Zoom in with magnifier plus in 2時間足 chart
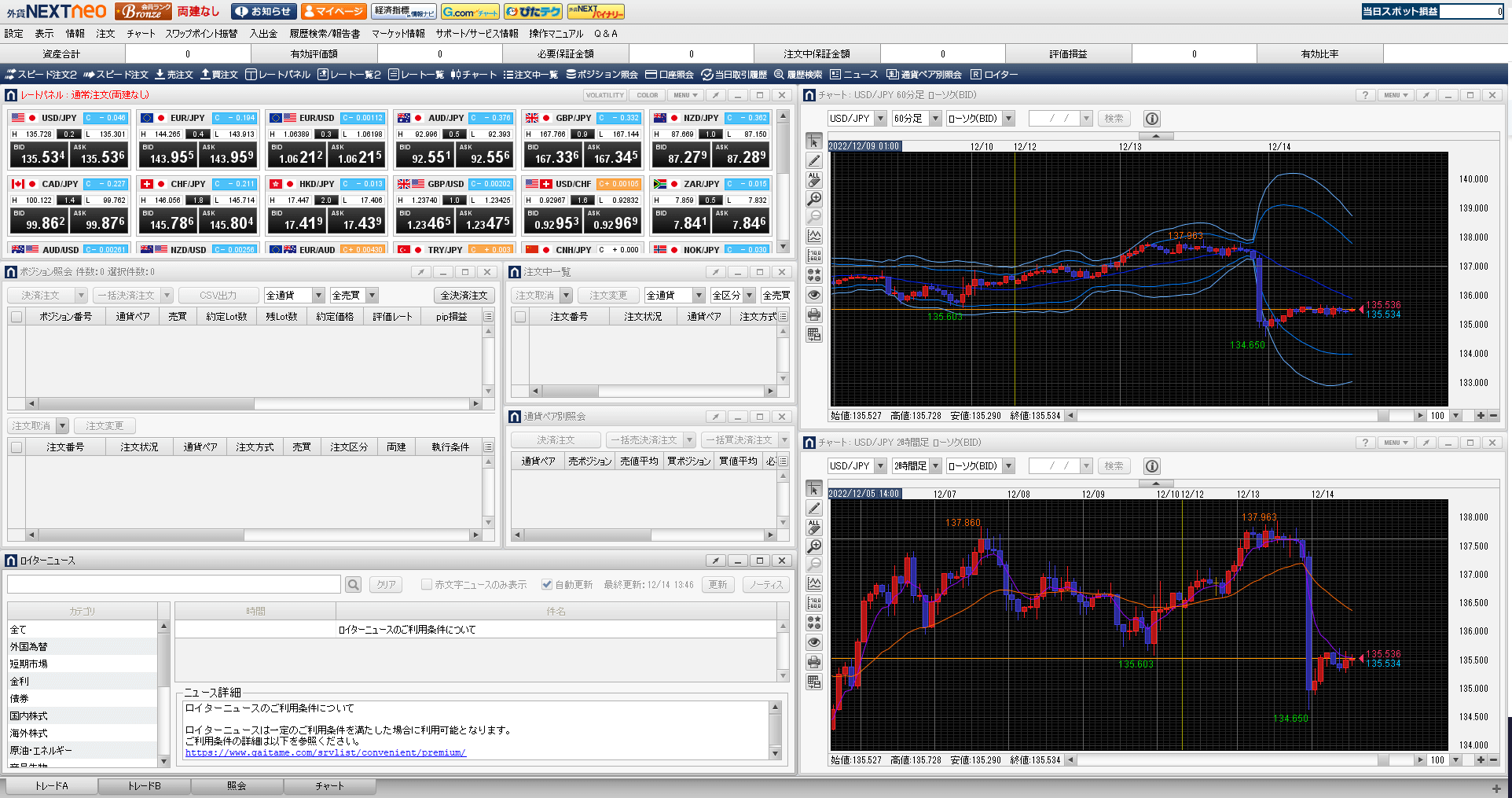Viewport: 1512px width, 798px height. 814,546
